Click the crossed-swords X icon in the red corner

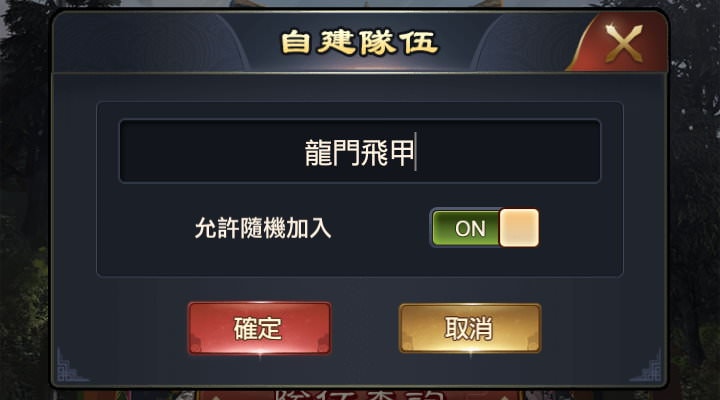pos(624,44)
